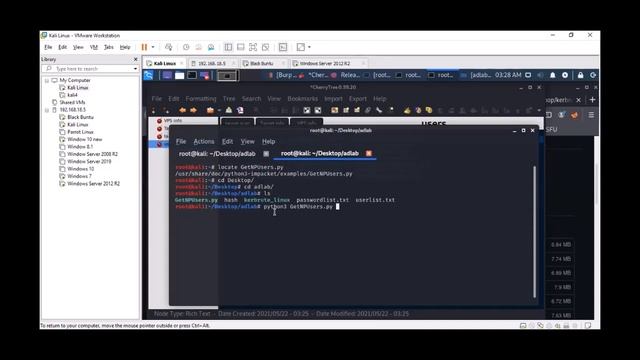640x360 pixels.
Task: Open notifications bell in Kali panel
Action: (553, 76)
